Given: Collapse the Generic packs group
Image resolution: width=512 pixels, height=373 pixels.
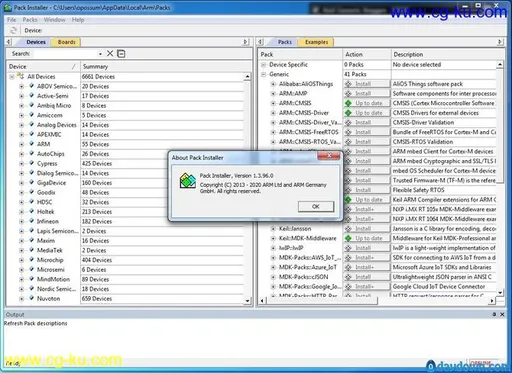Looking at the screenshot, I should (x=263, y=74).
